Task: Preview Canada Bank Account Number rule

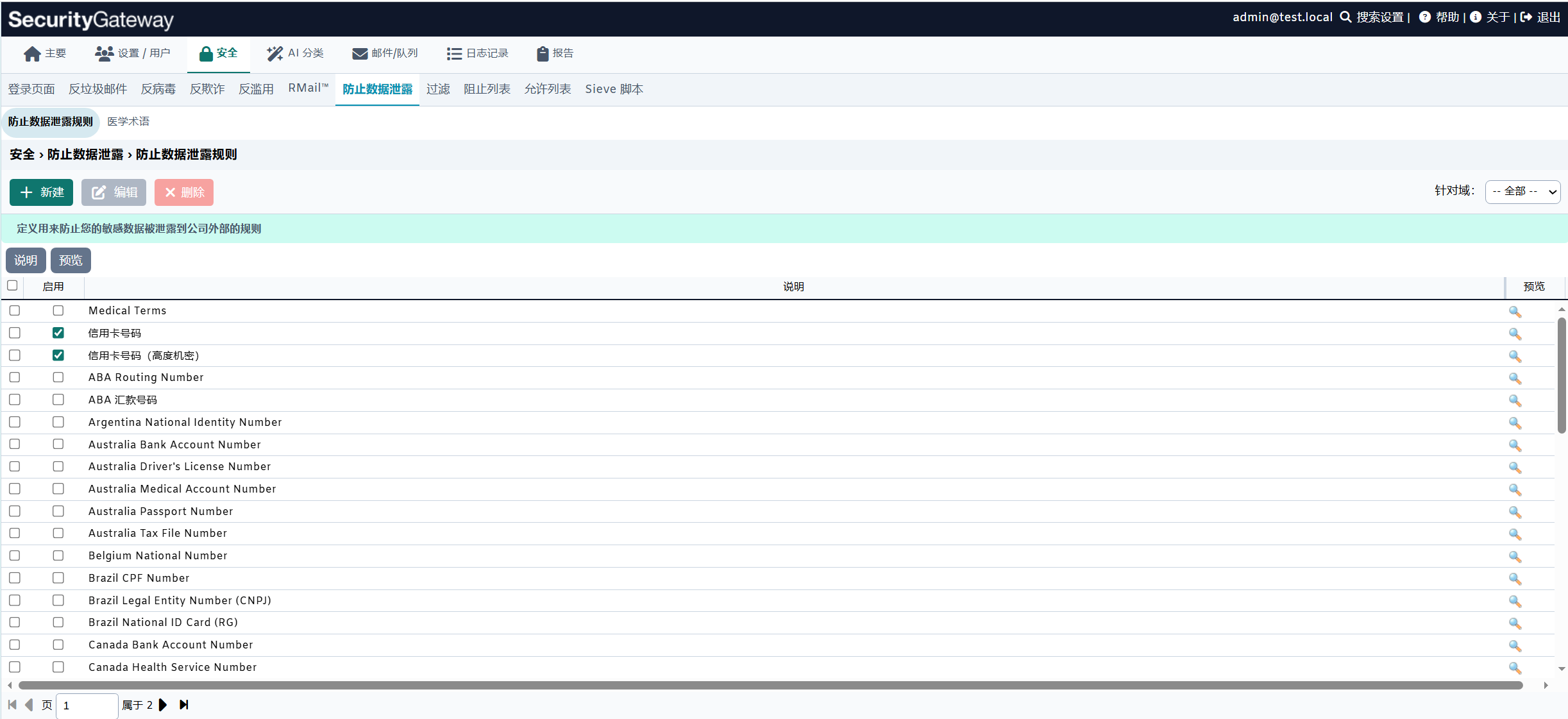Action: coord(1515,646)
